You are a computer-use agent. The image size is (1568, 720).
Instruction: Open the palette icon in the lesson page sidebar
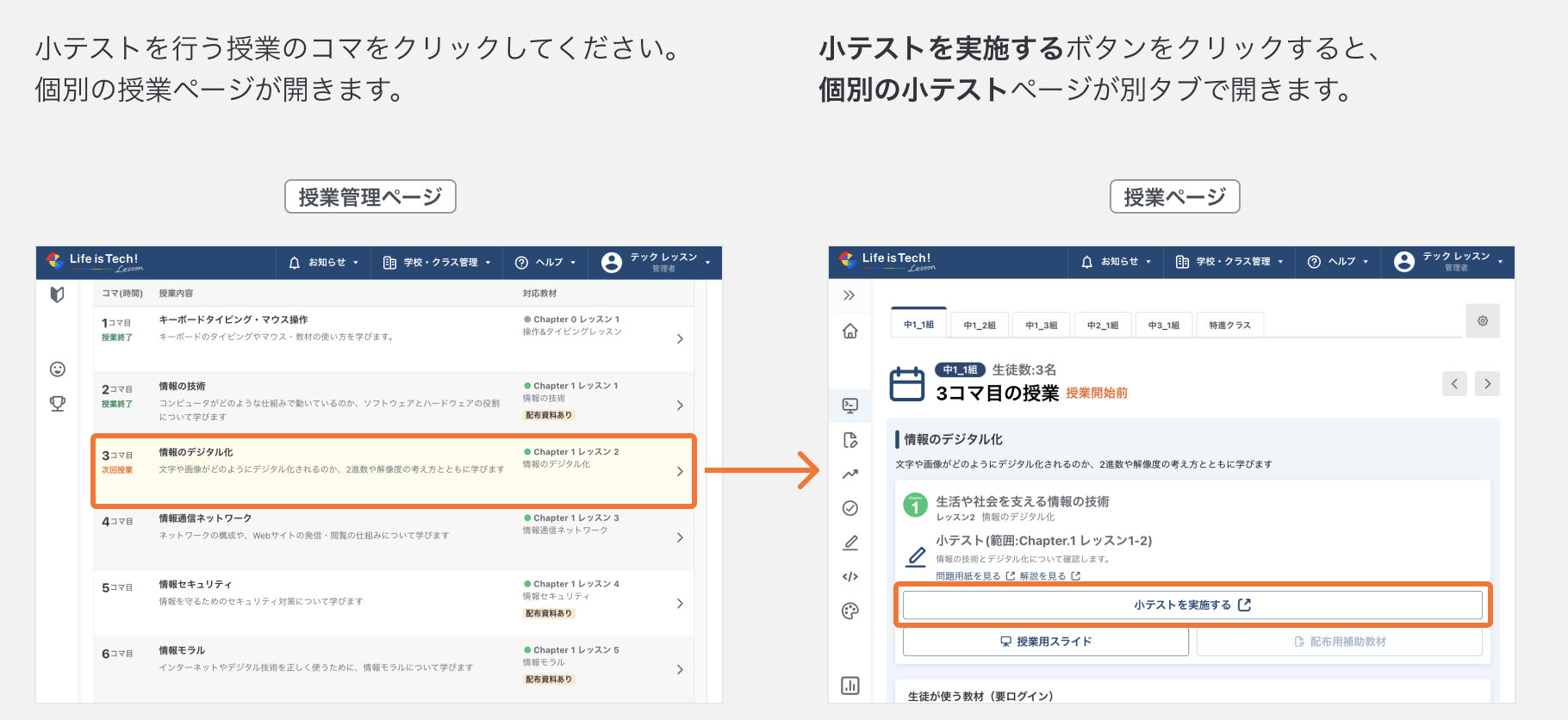tap(850, 611)
